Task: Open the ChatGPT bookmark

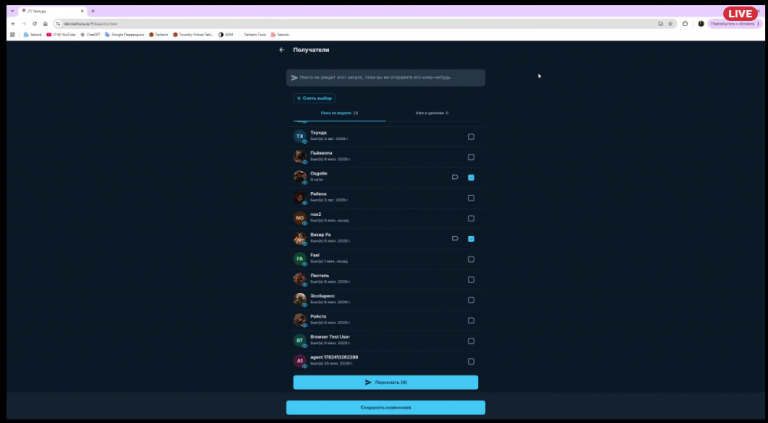Action: tap(91, 35)
